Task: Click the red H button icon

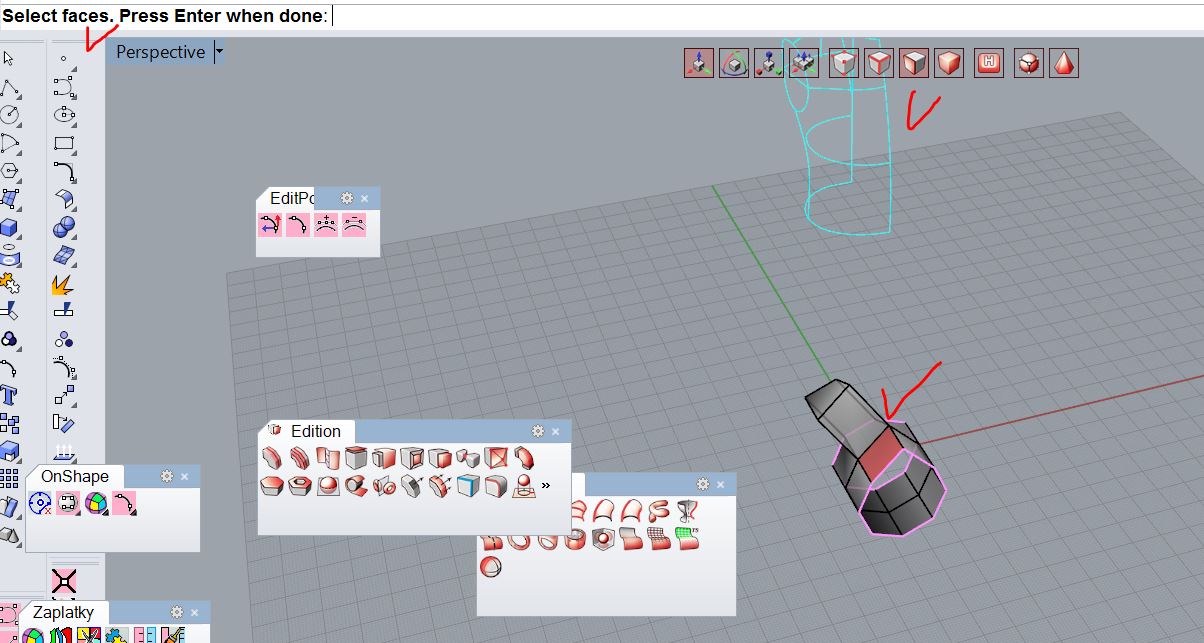Action: coord(990,63)
